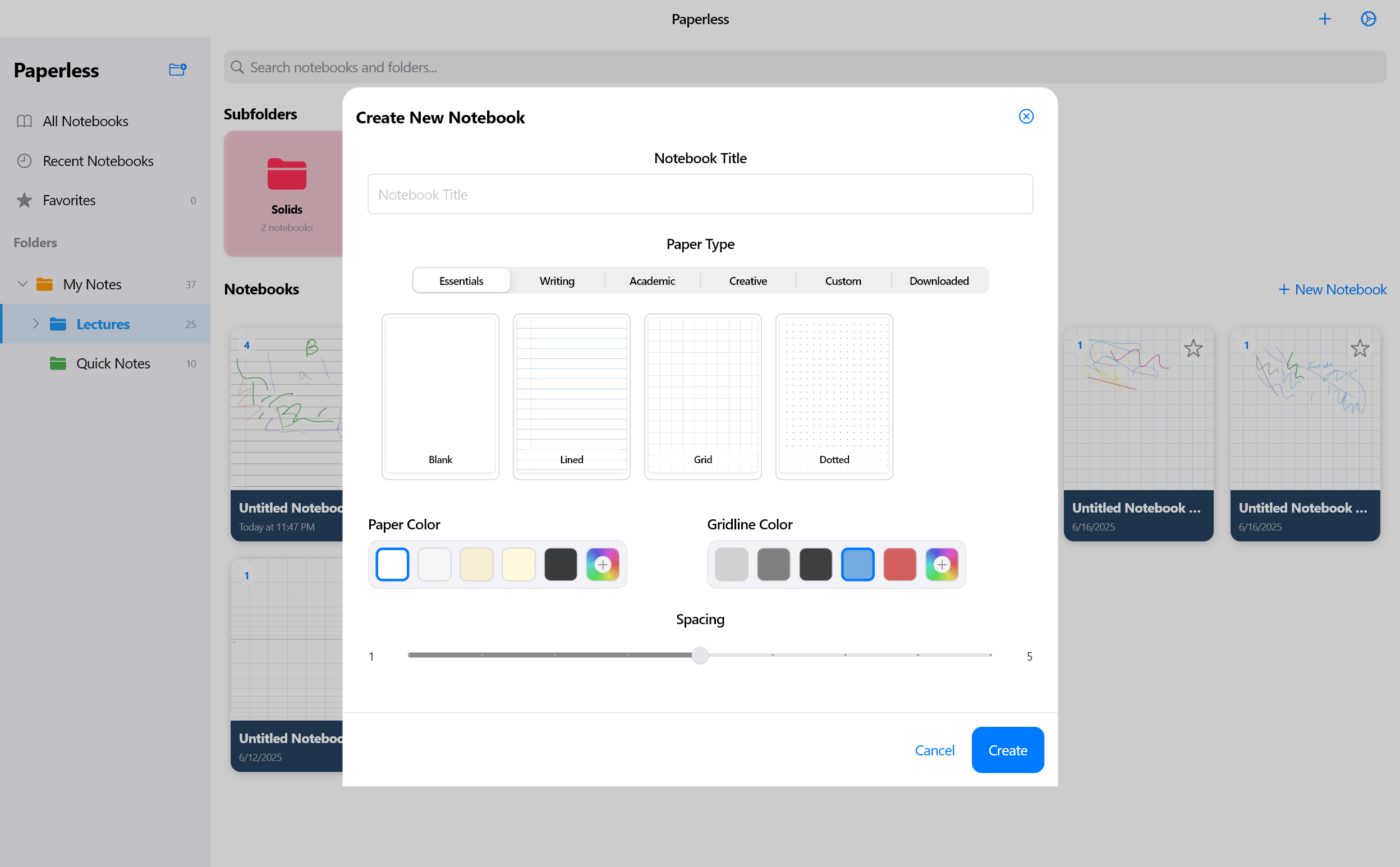Select the Lectures folder
Viewport: 1400px width, 867px height.
(x=105, y=324)
